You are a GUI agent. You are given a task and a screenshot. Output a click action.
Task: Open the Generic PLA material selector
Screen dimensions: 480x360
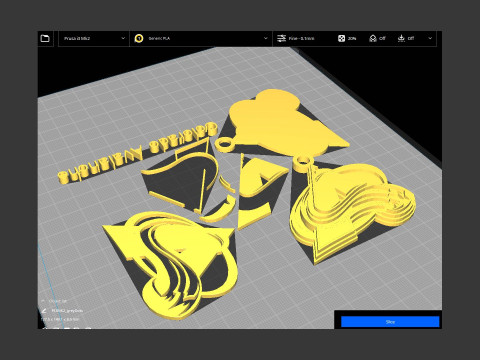pyautogui.click(x=201, y=38)
